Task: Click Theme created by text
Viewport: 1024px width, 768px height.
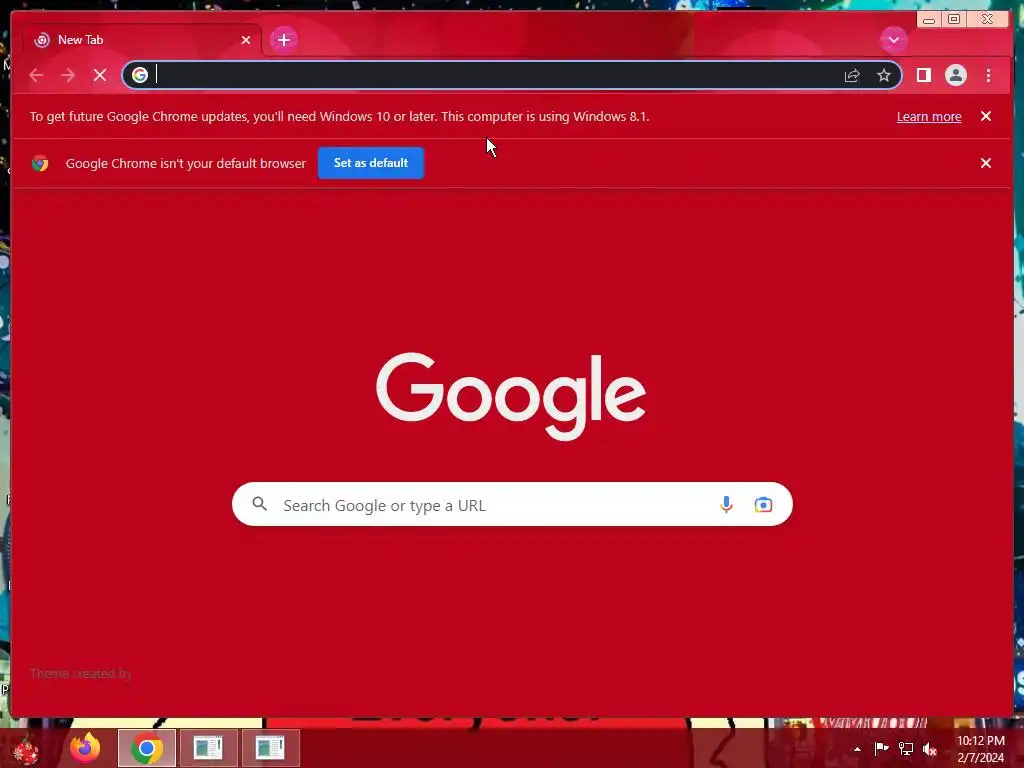Action: [x=81, y=673]
